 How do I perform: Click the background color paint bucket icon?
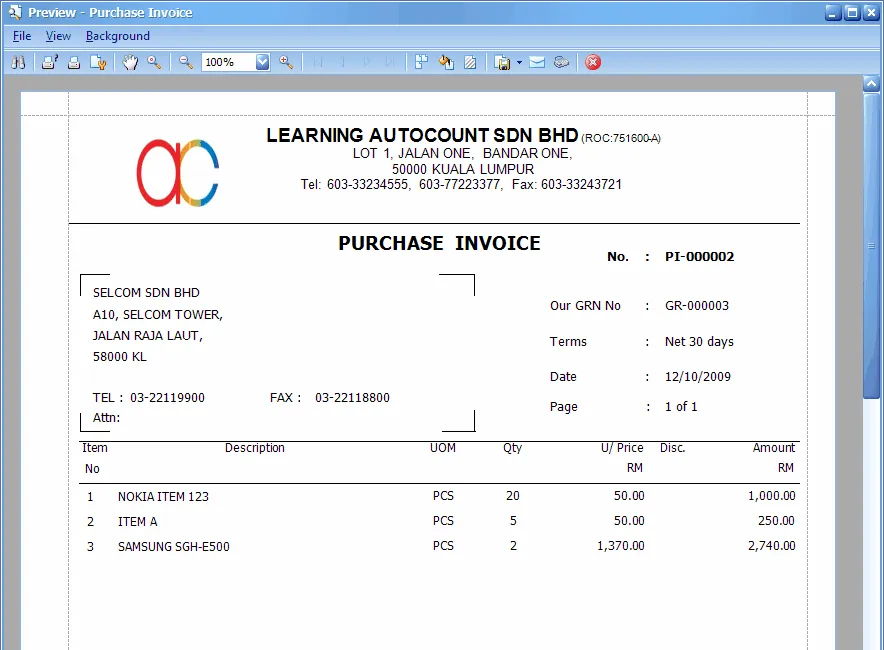point(446,62)
